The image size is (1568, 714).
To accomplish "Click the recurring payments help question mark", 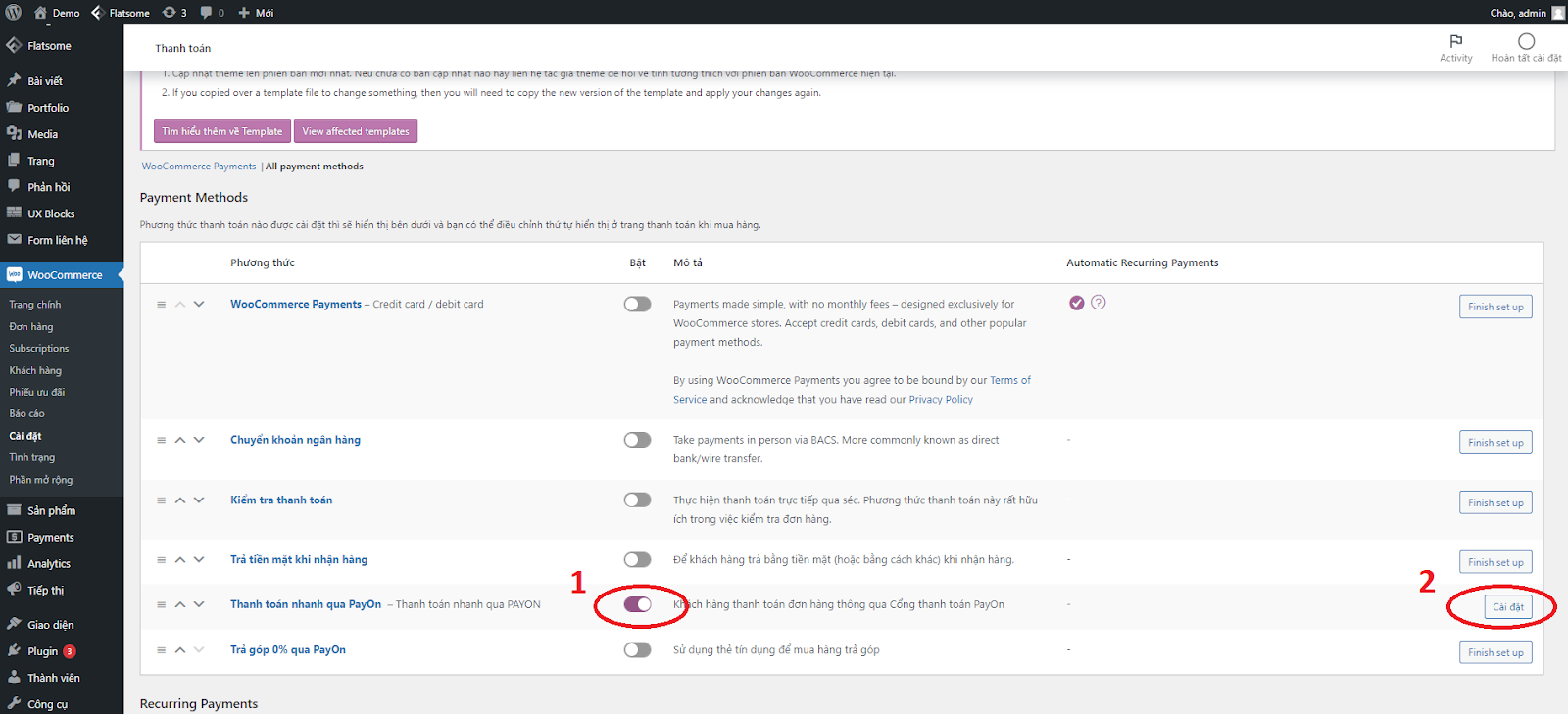I will pos(1099,303).
